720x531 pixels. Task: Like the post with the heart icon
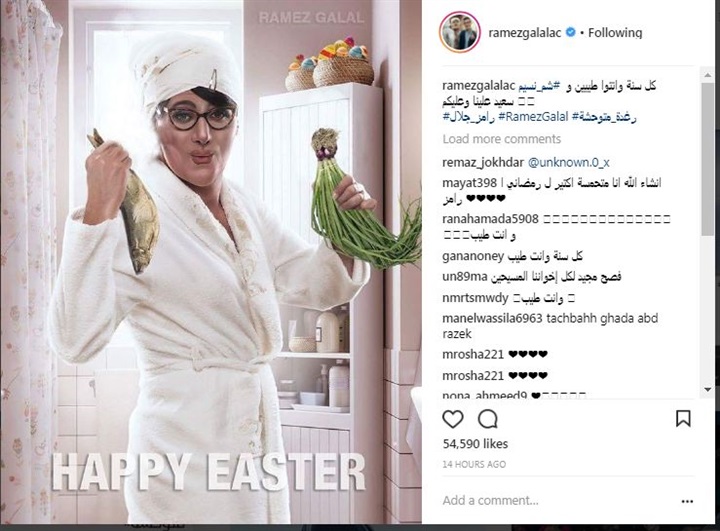(x=453, y=419)
